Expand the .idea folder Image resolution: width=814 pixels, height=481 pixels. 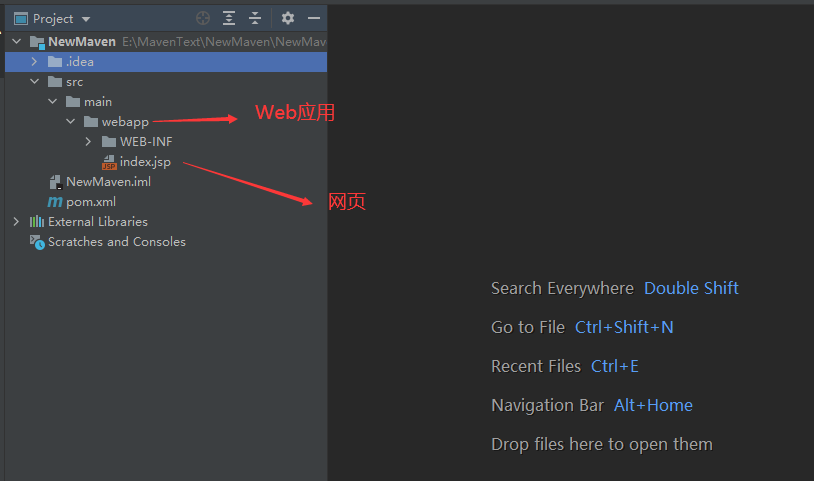(x=34, y=62)
